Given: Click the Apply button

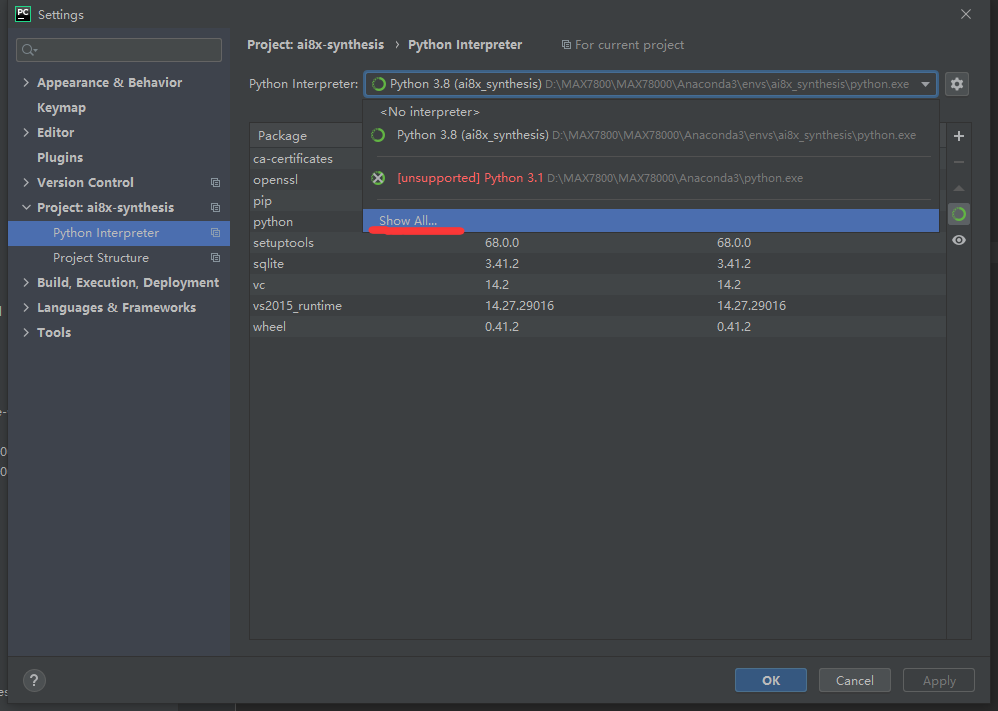Looking at the screenshot, I should (x=939, y=680).
